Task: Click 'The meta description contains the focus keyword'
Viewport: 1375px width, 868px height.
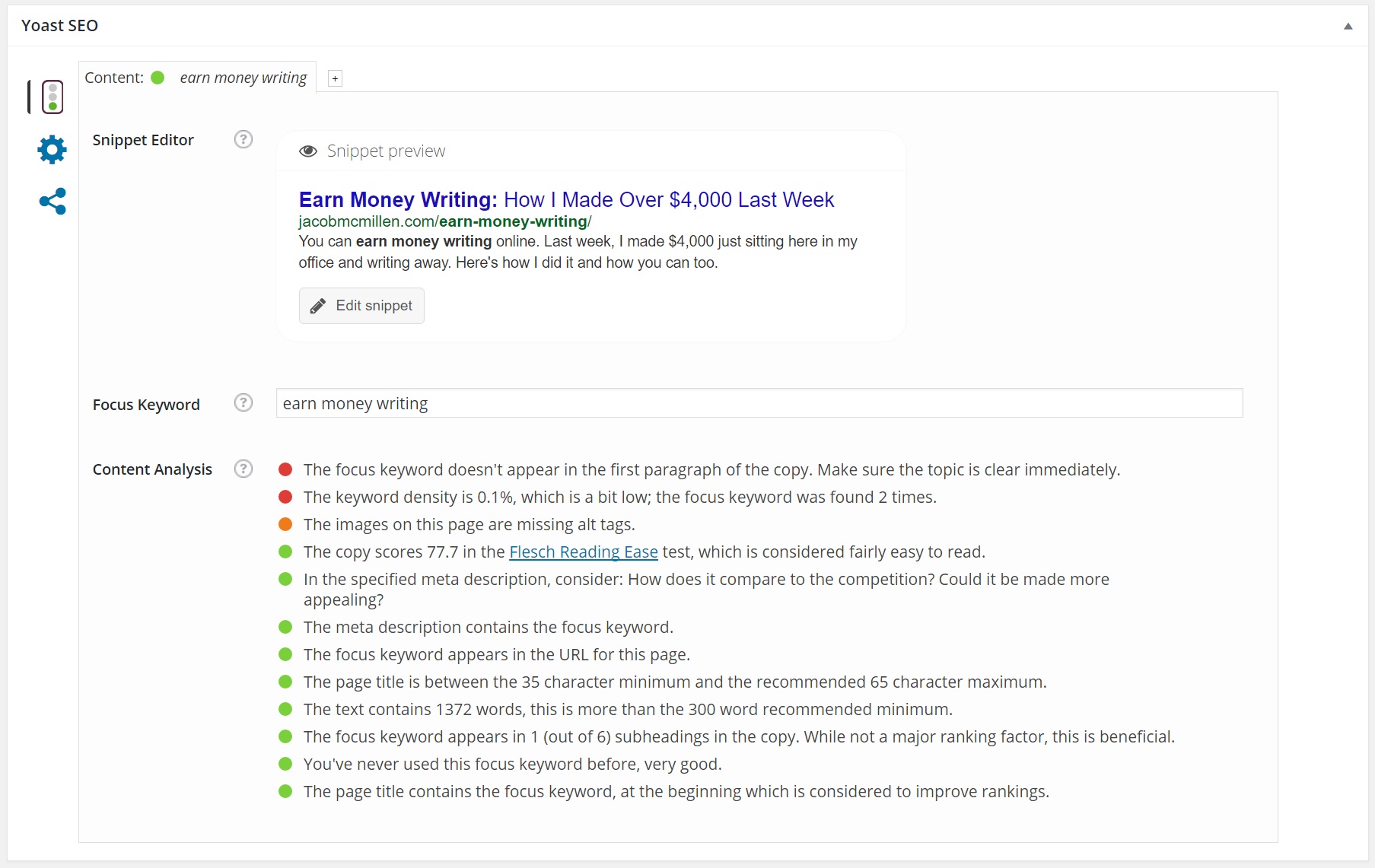Action: click(x=489, y=628)
